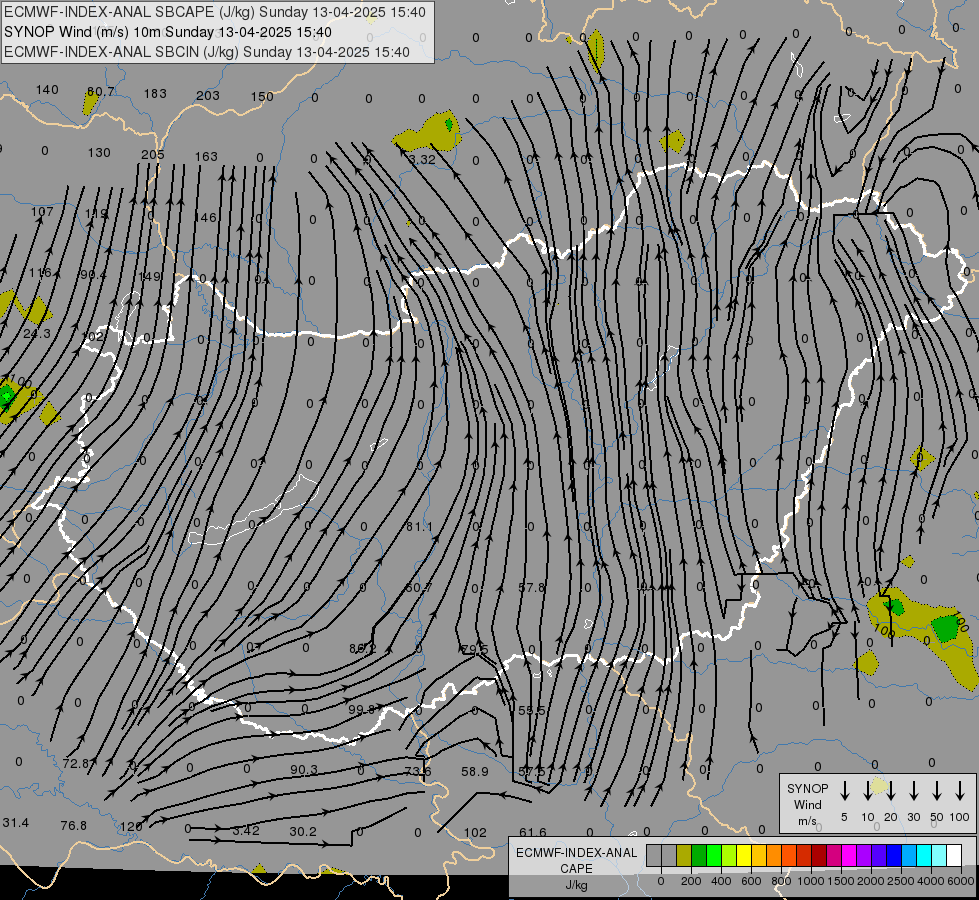This screenshot has height=900, width=979.
Task: Click the ECMWF-INDEX-ANAL CAPE legend label
Action: point(576,868)
